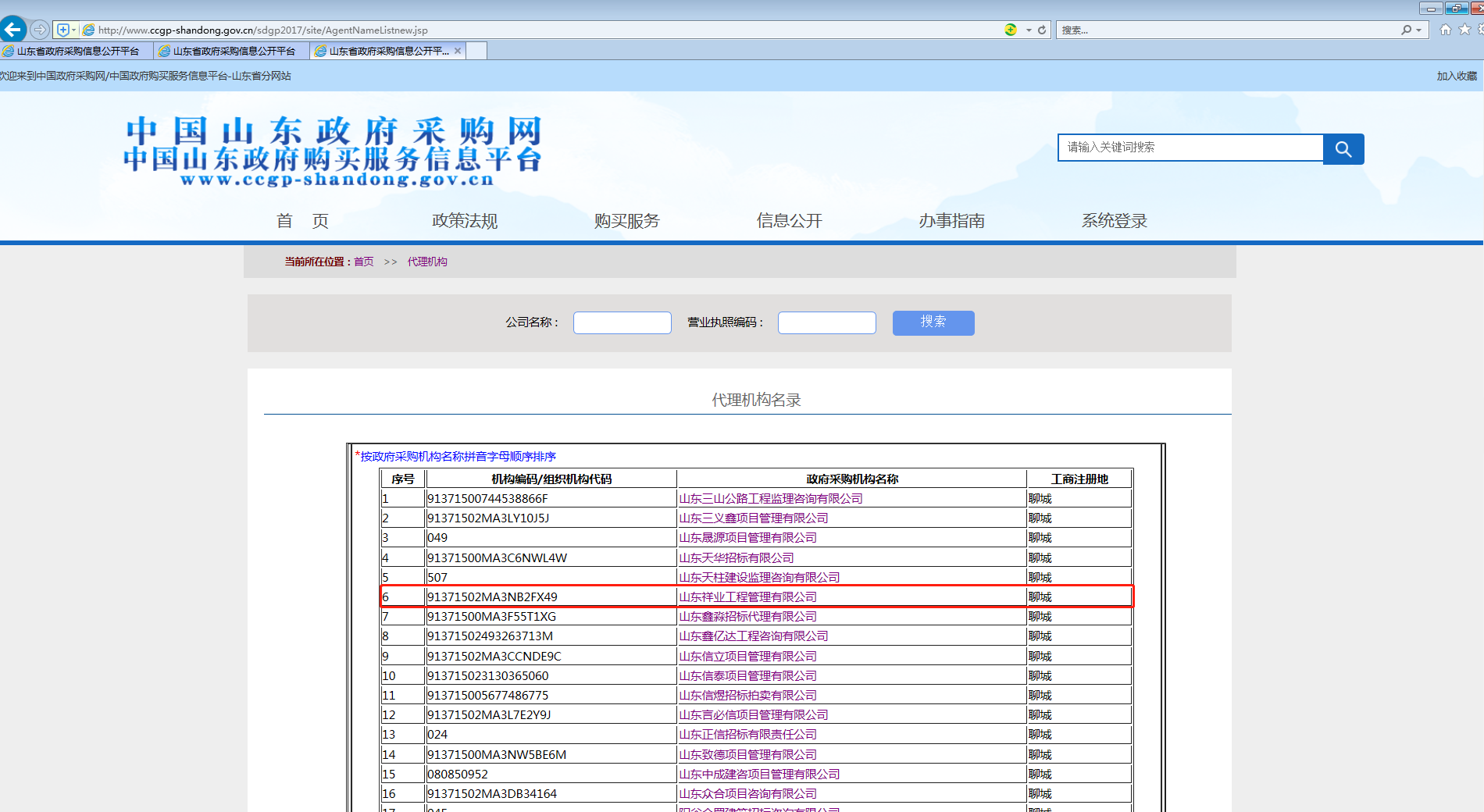
Task: Open 山东致德项目管理有限公司 link
Action: [x=747, y=755]
